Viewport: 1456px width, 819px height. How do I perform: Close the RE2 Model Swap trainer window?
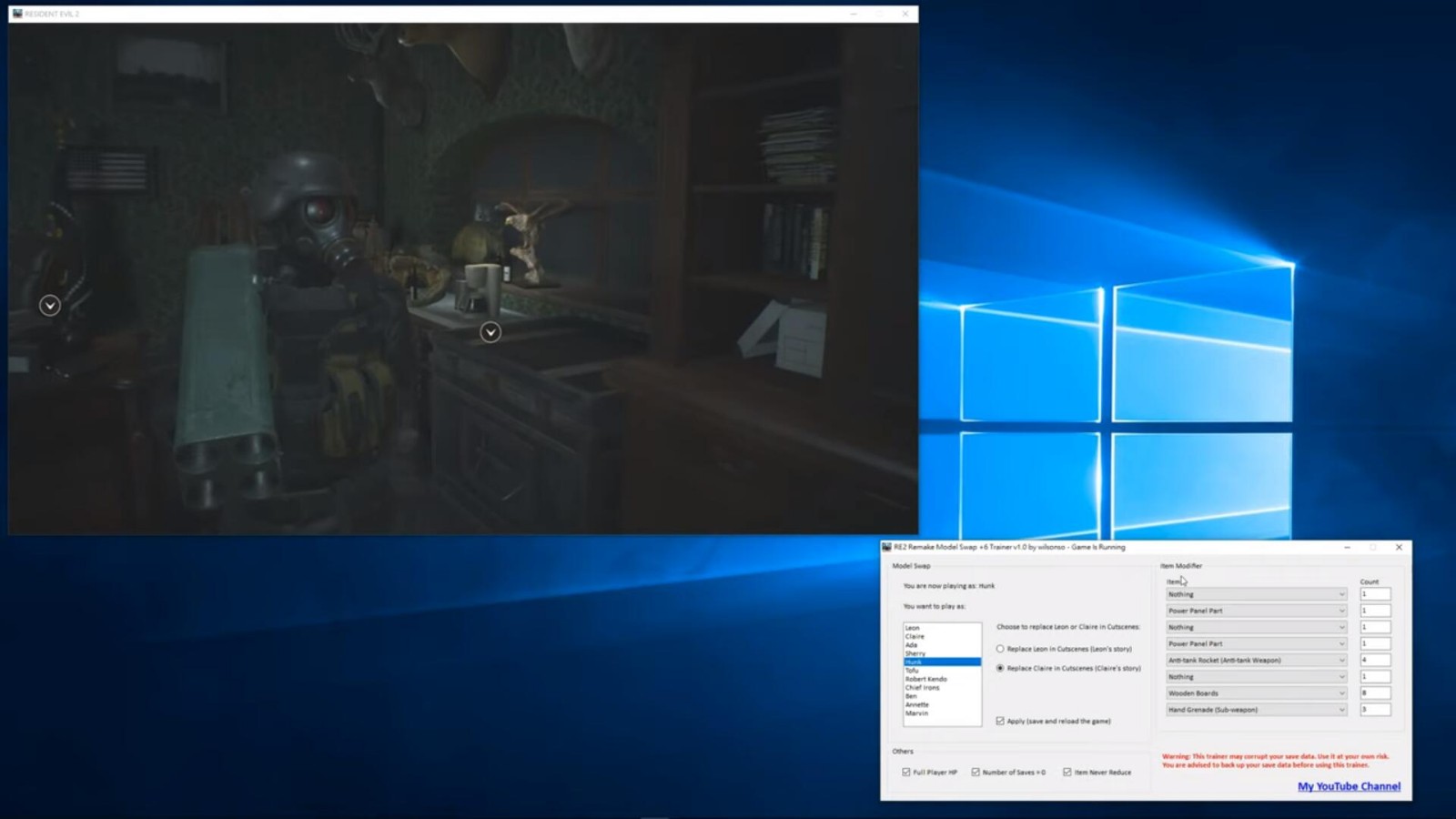click(x=1399, y=547)
